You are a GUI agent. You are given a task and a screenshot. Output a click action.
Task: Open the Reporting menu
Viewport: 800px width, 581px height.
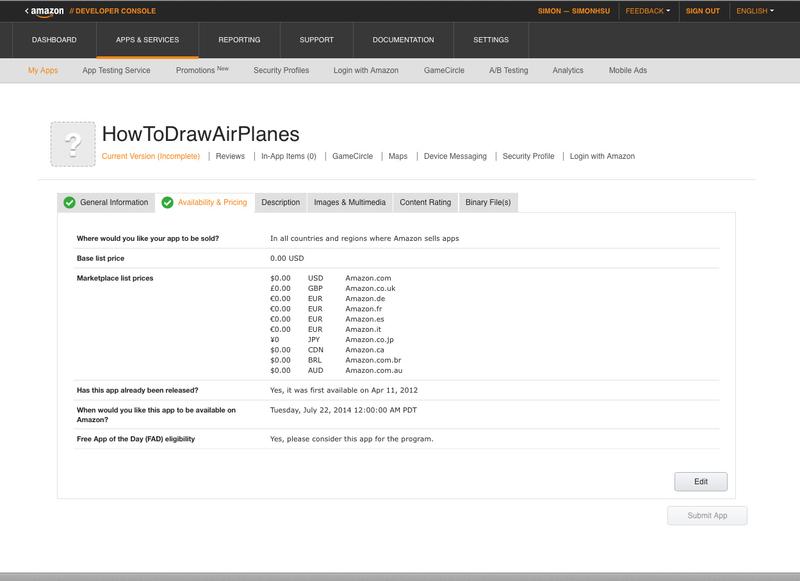239,40
